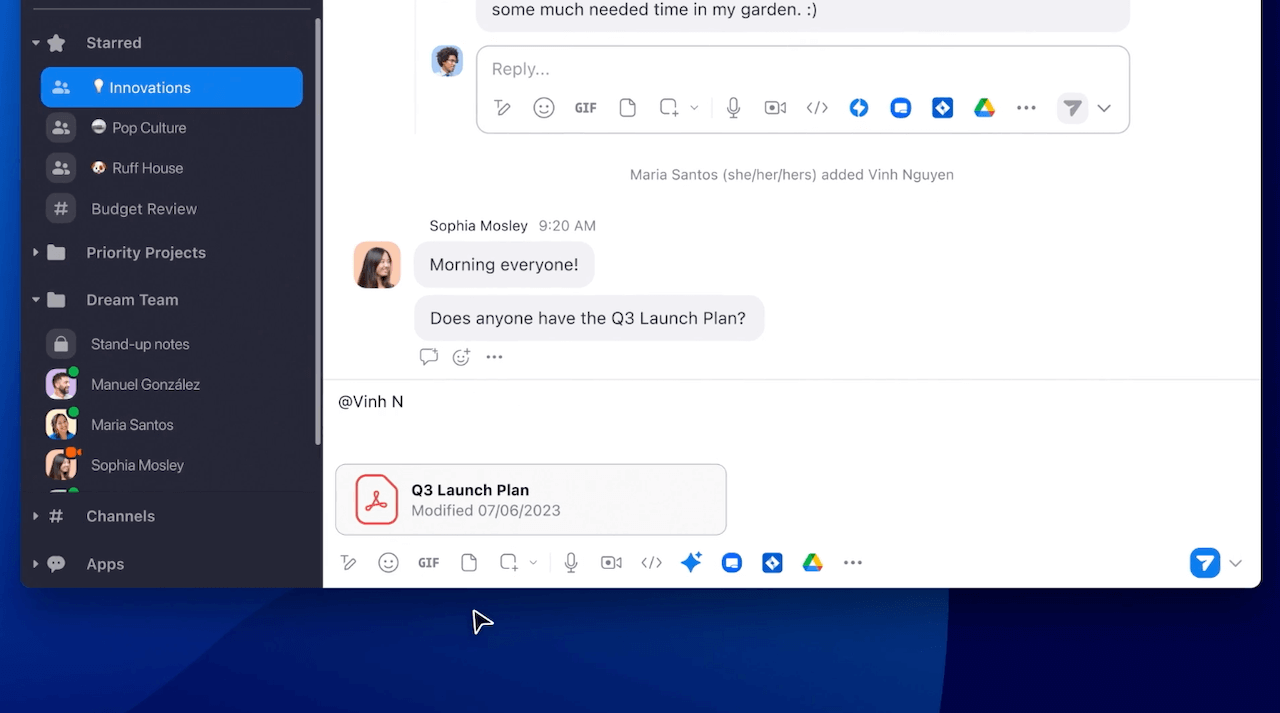Open screenshot options arrow in reply box
1280x713 pixels.
(x=694, y=108)
